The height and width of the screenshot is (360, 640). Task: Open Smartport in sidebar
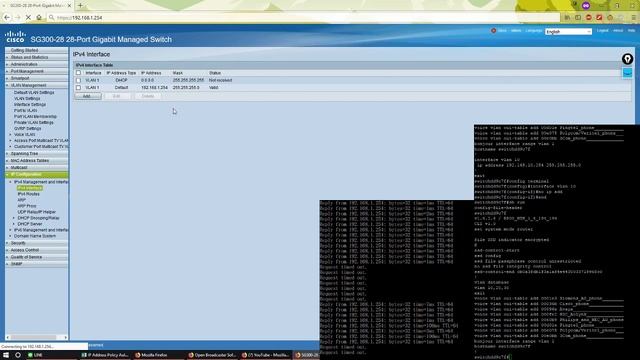tap(20, 78)
